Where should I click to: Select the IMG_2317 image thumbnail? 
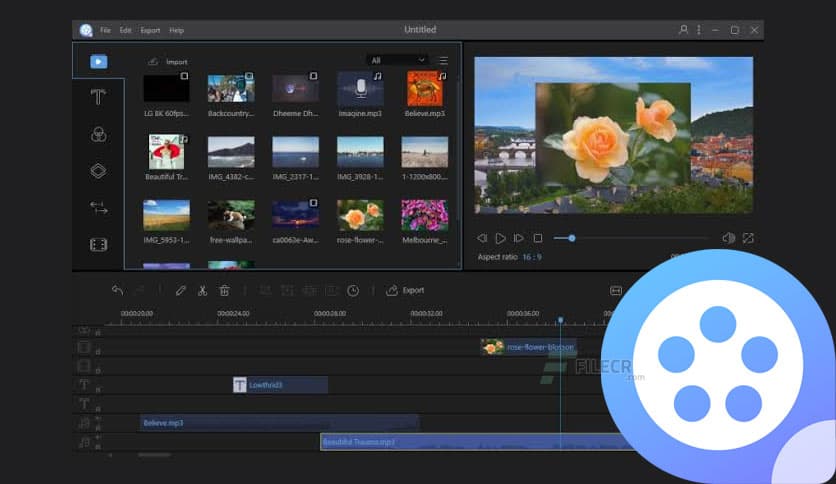295,152
